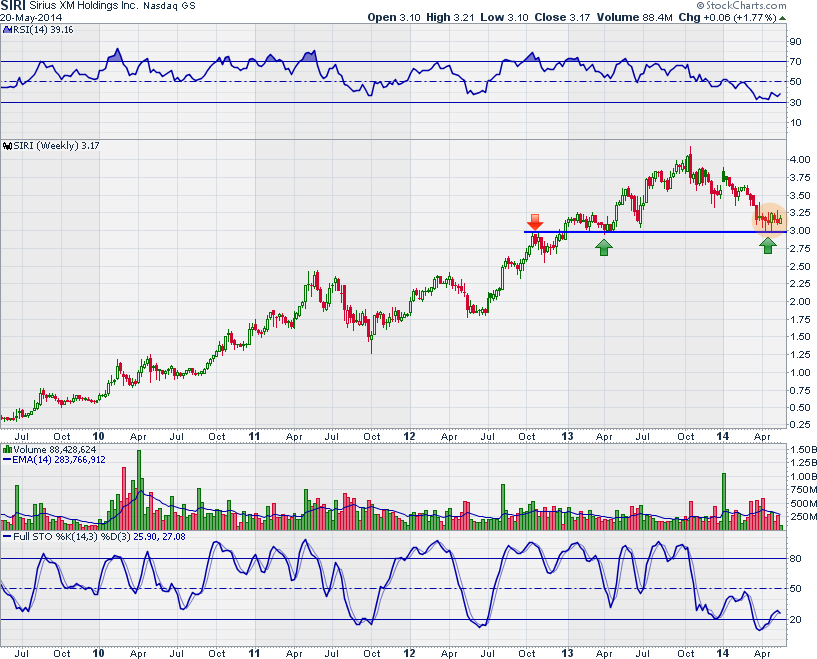Click the orange highlighted circle on price

click(x=768, y=215)
